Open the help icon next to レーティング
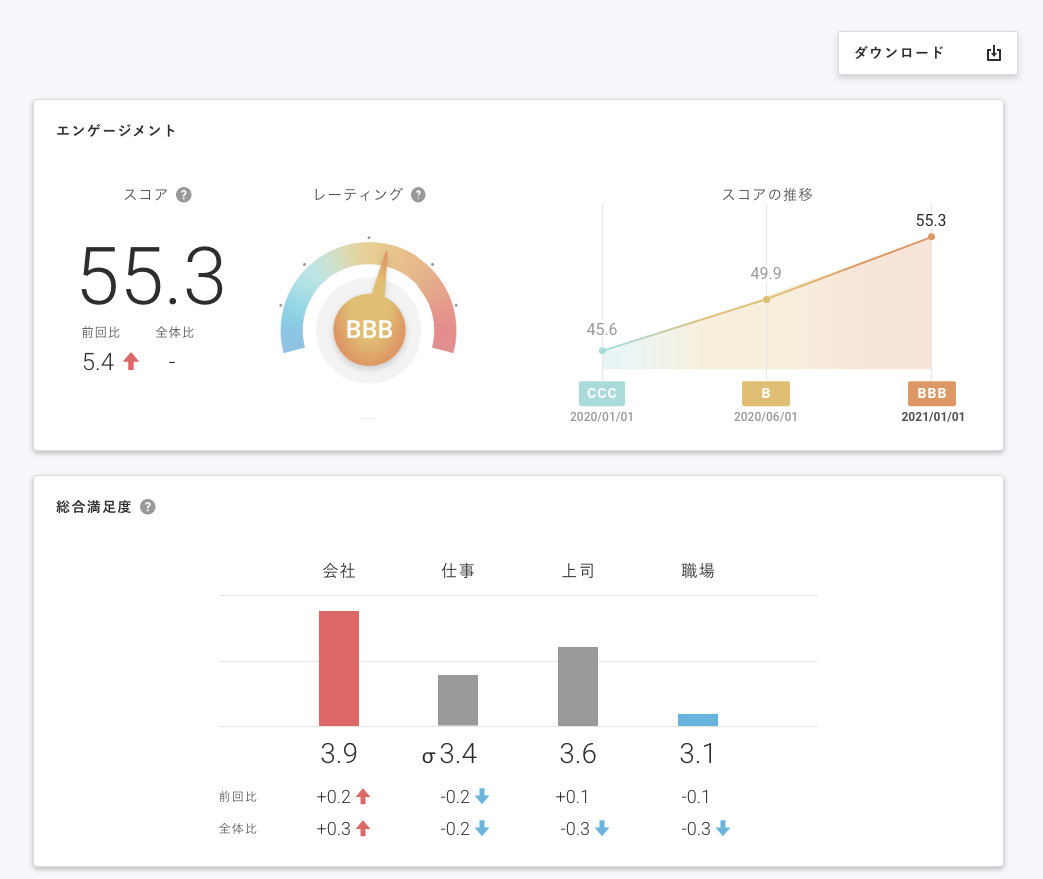1043x879 pixels. point(418,195)
